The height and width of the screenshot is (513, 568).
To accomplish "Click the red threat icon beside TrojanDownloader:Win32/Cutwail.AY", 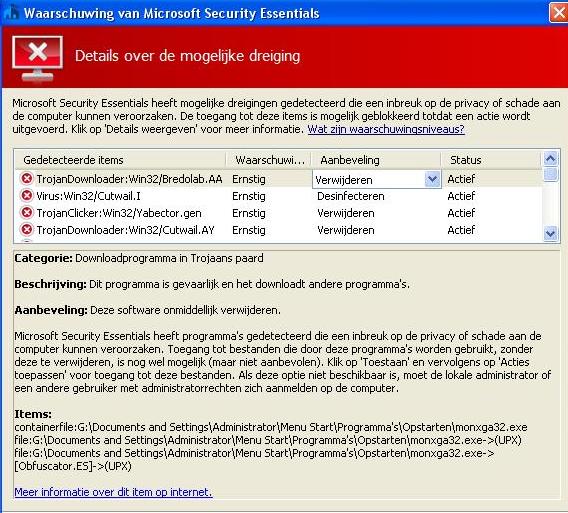I will point(26,230).
